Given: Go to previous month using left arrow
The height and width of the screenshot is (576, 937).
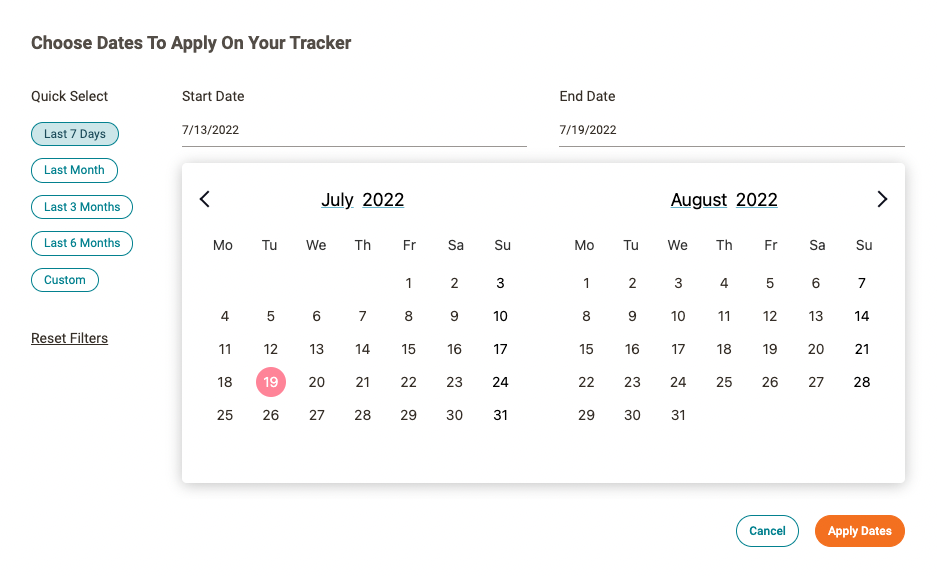Looking at the screenshot, I should 205,199.
